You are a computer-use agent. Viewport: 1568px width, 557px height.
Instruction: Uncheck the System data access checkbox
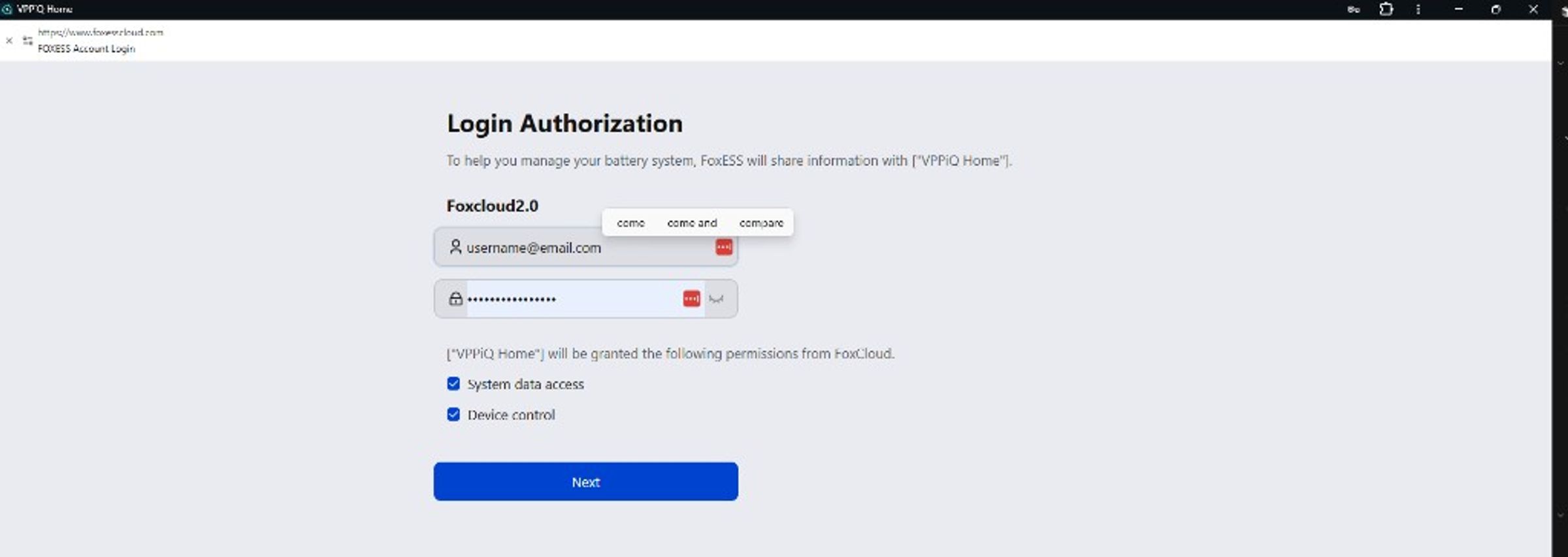click(453, 383)
